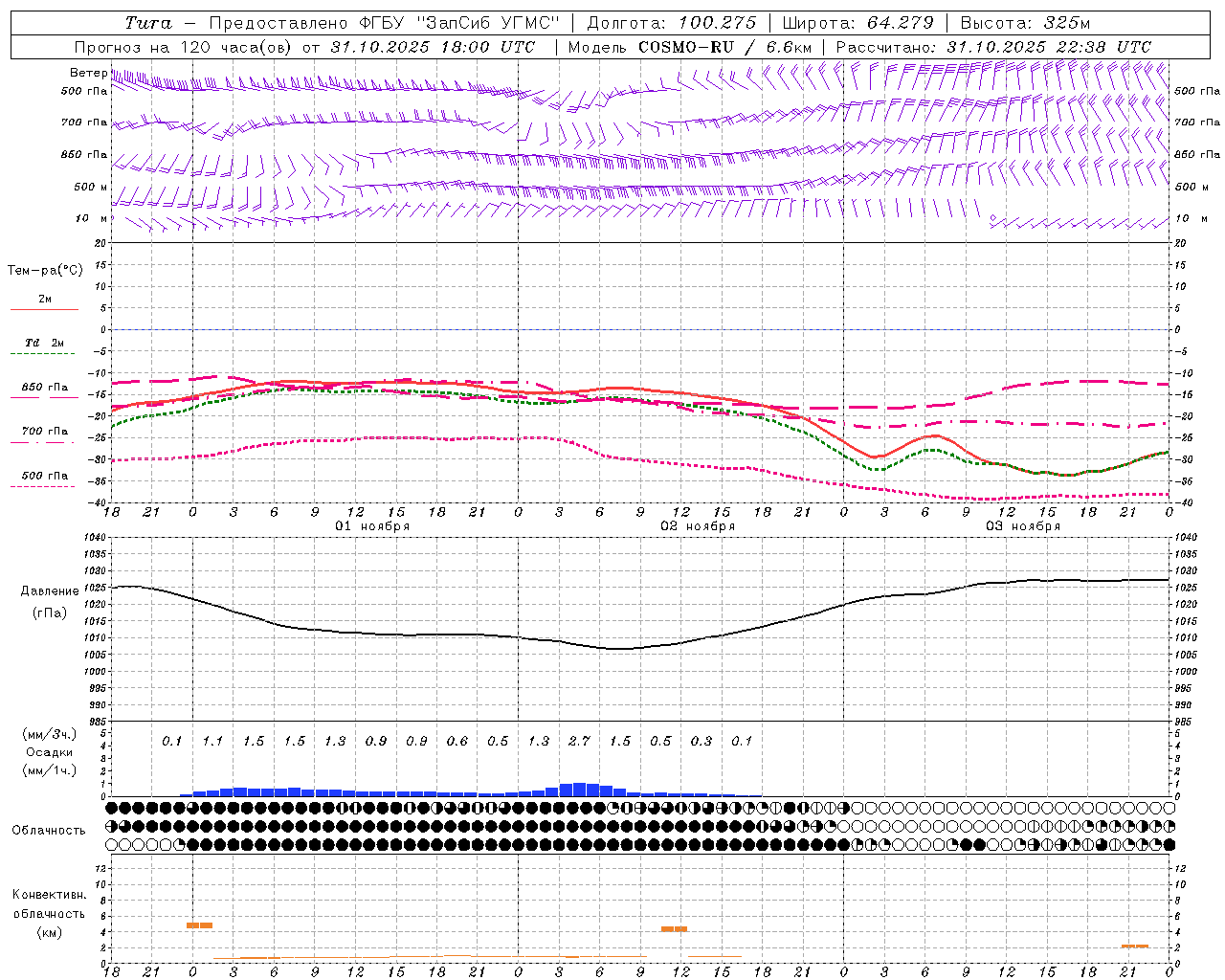Click the "Конвективн." convective cloud label
This screenshot has width=1225, height=980.
pos(49,895)
